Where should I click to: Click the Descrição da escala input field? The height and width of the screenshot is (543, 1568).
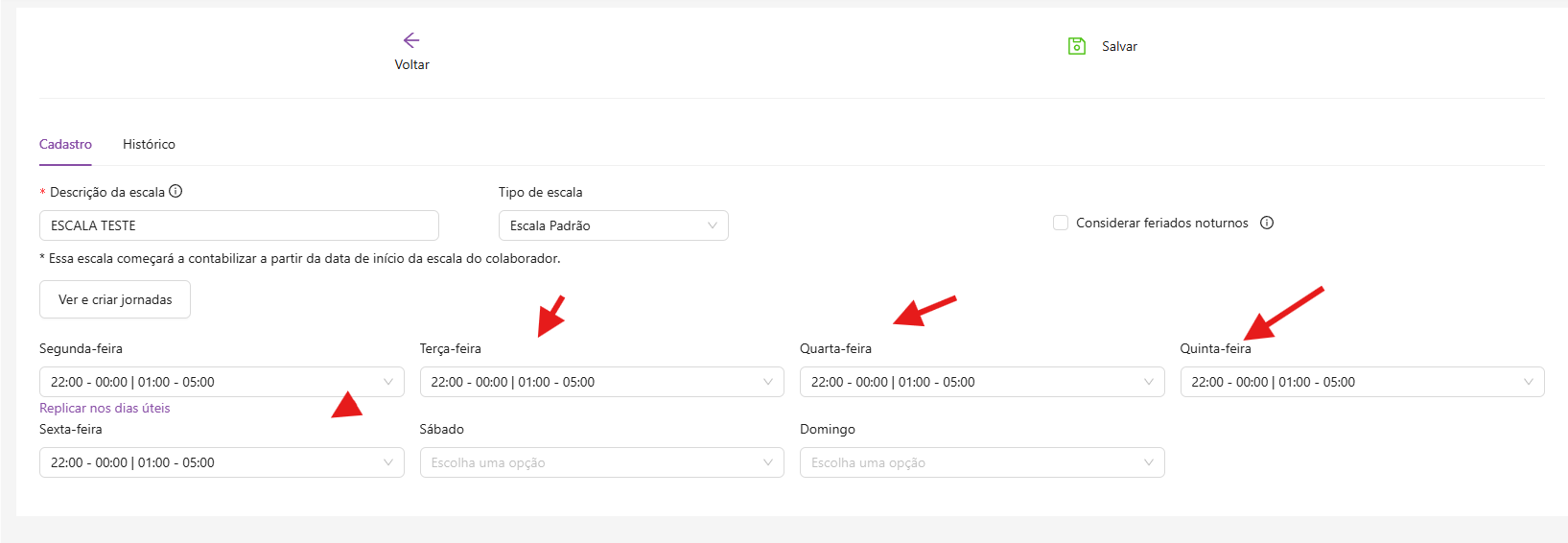239,225
